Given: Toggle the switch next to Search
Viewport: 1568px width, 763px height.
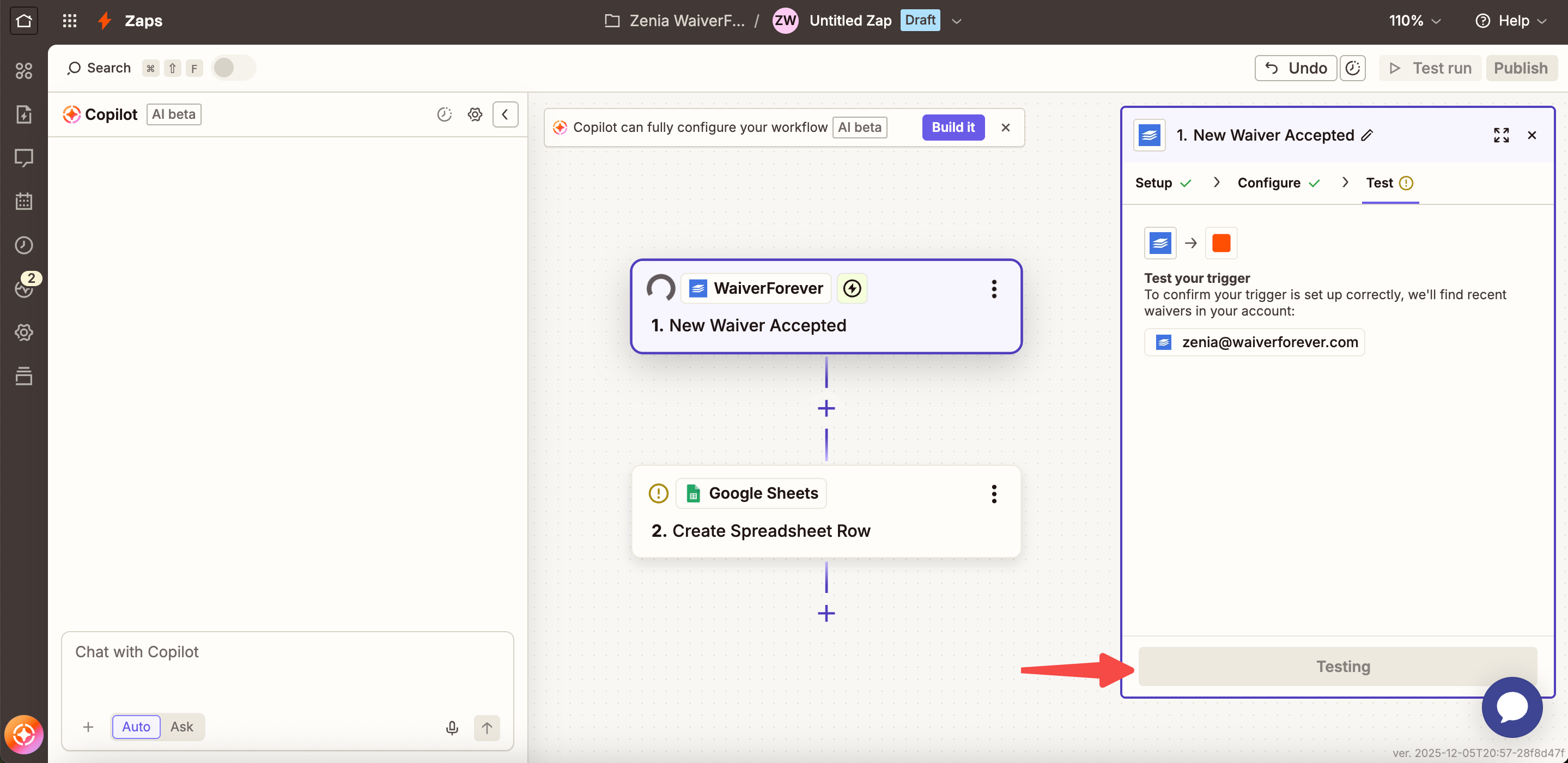Looking at the screenshot, I should pos(233,68).
